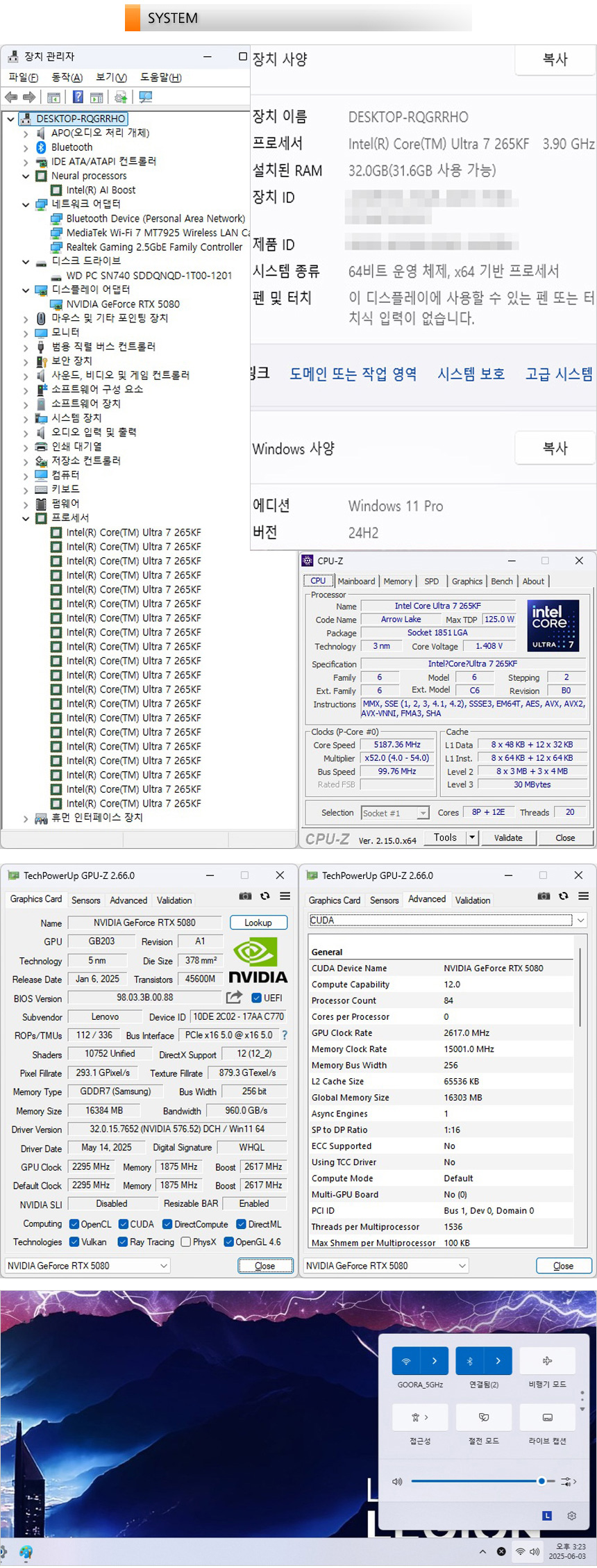Click the 시스템 보호 link

[471, 374]
